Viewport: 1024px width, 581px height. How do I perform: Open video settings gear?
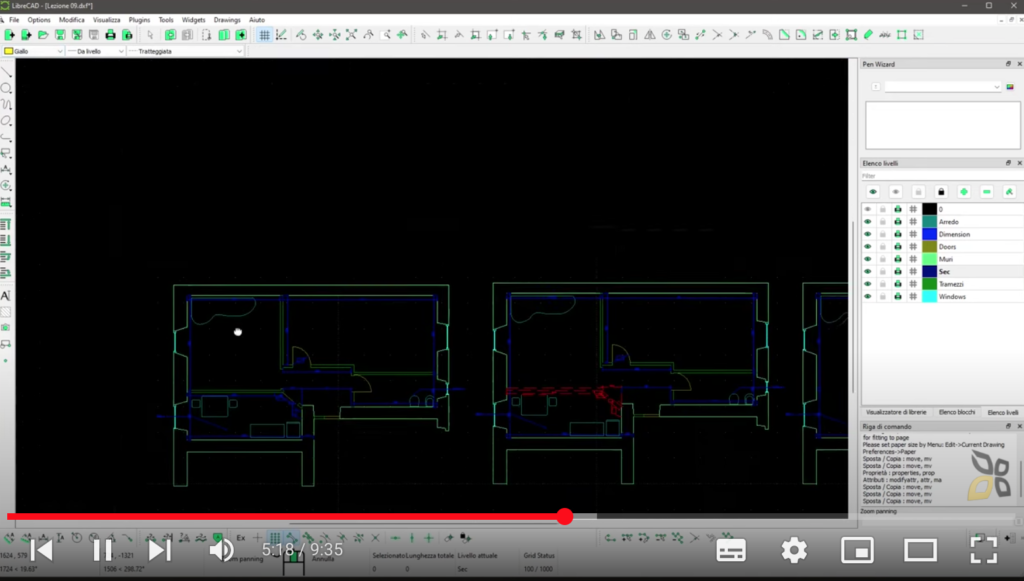(794, 551)
